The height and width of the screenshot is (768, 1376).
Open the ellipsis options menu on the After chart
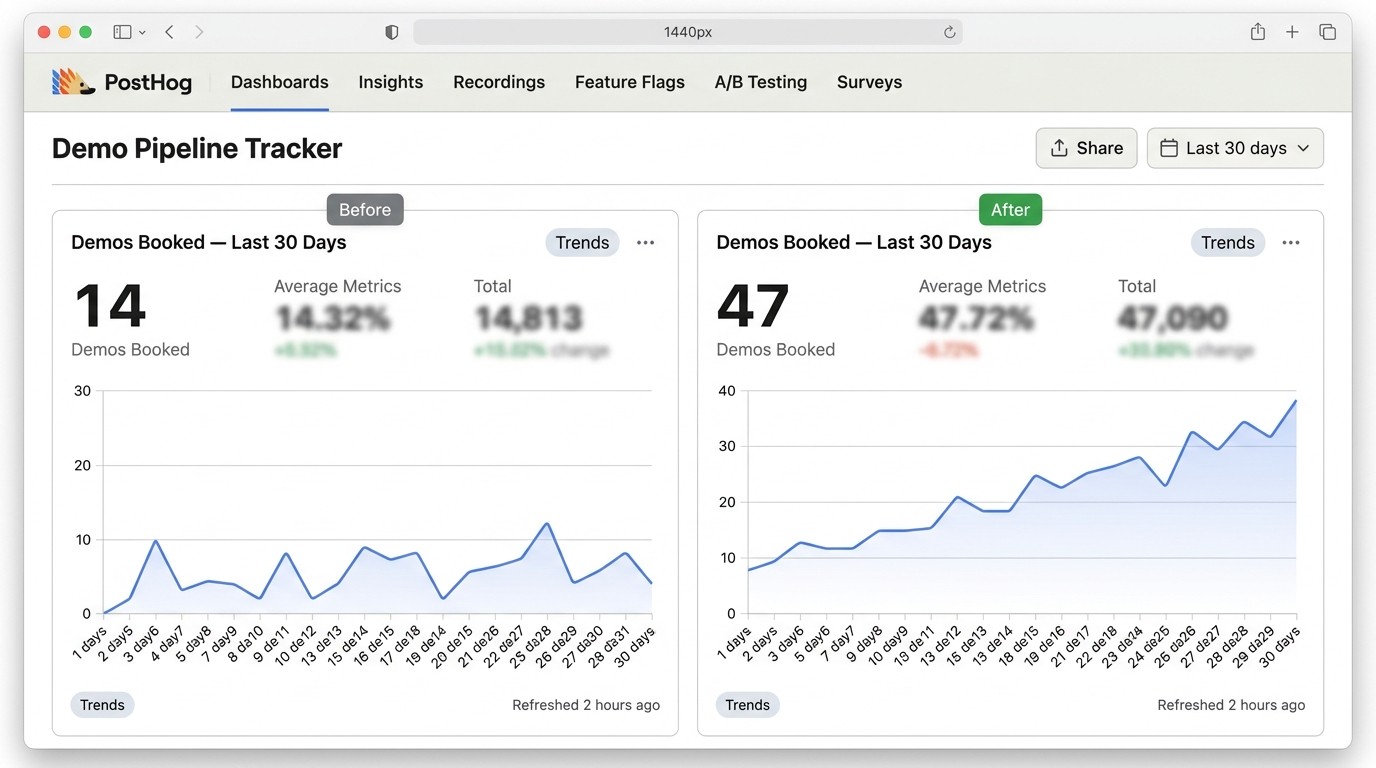[x=1290, y=242]
